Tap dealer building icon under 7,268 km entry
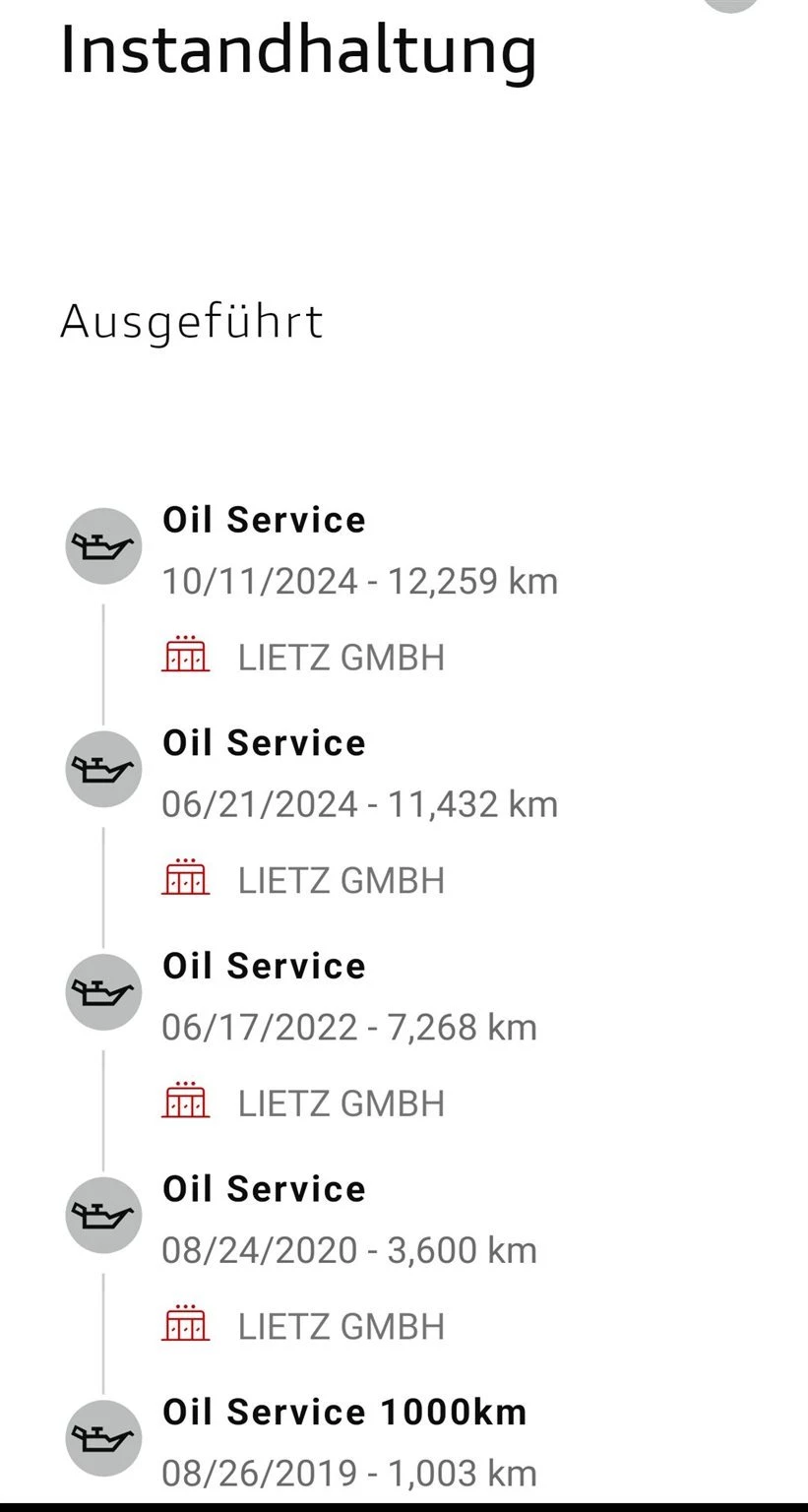Viewport: 808px width, 1512px height. click(185, 1102)
